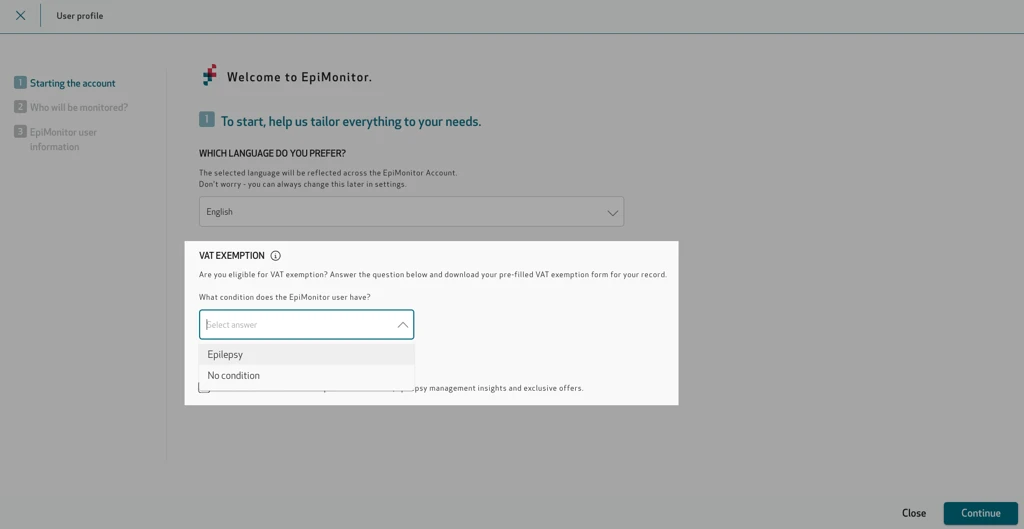The image size is (1024, 529).
Task: Click the Close text button
Action: [914, 513]
